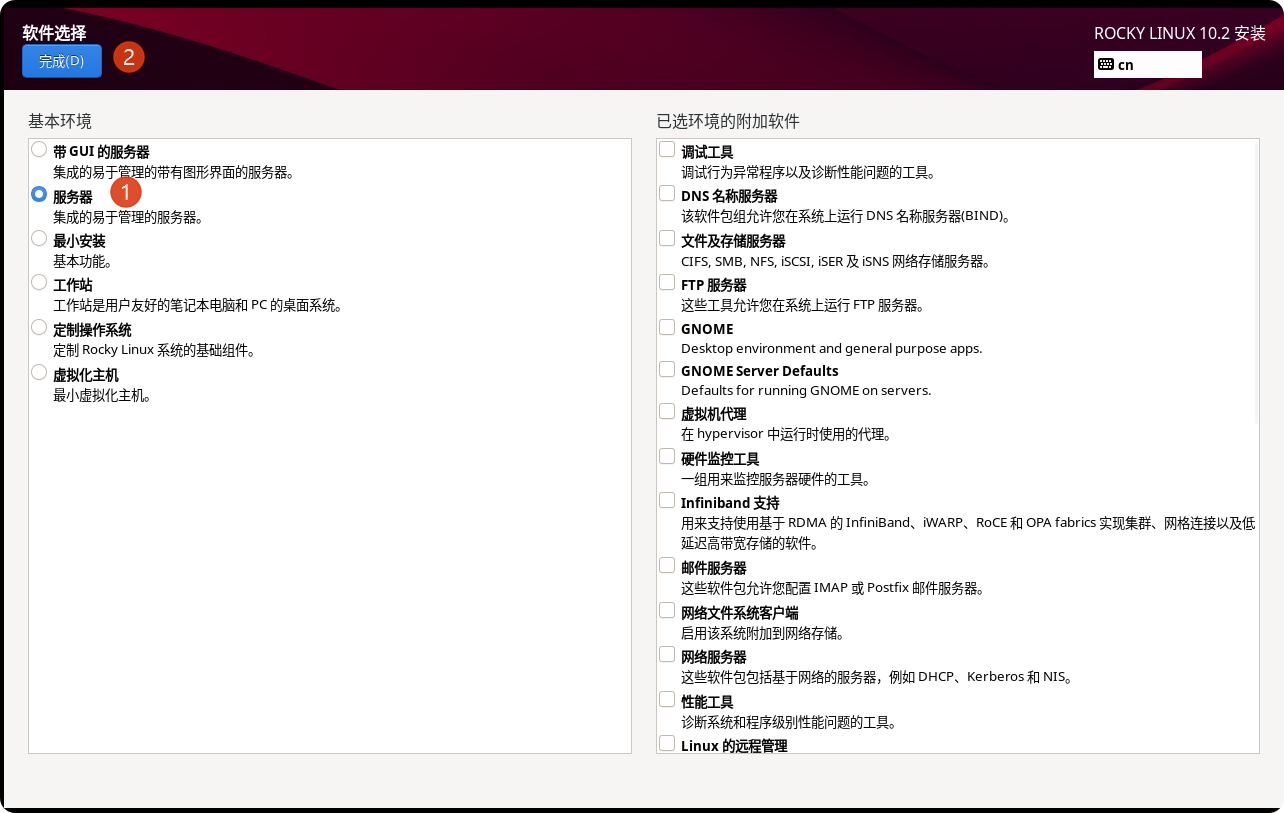Tick GNOME Server Defaults checkbox
This screenshot has height=813, width=1284.
click(667, 369)
